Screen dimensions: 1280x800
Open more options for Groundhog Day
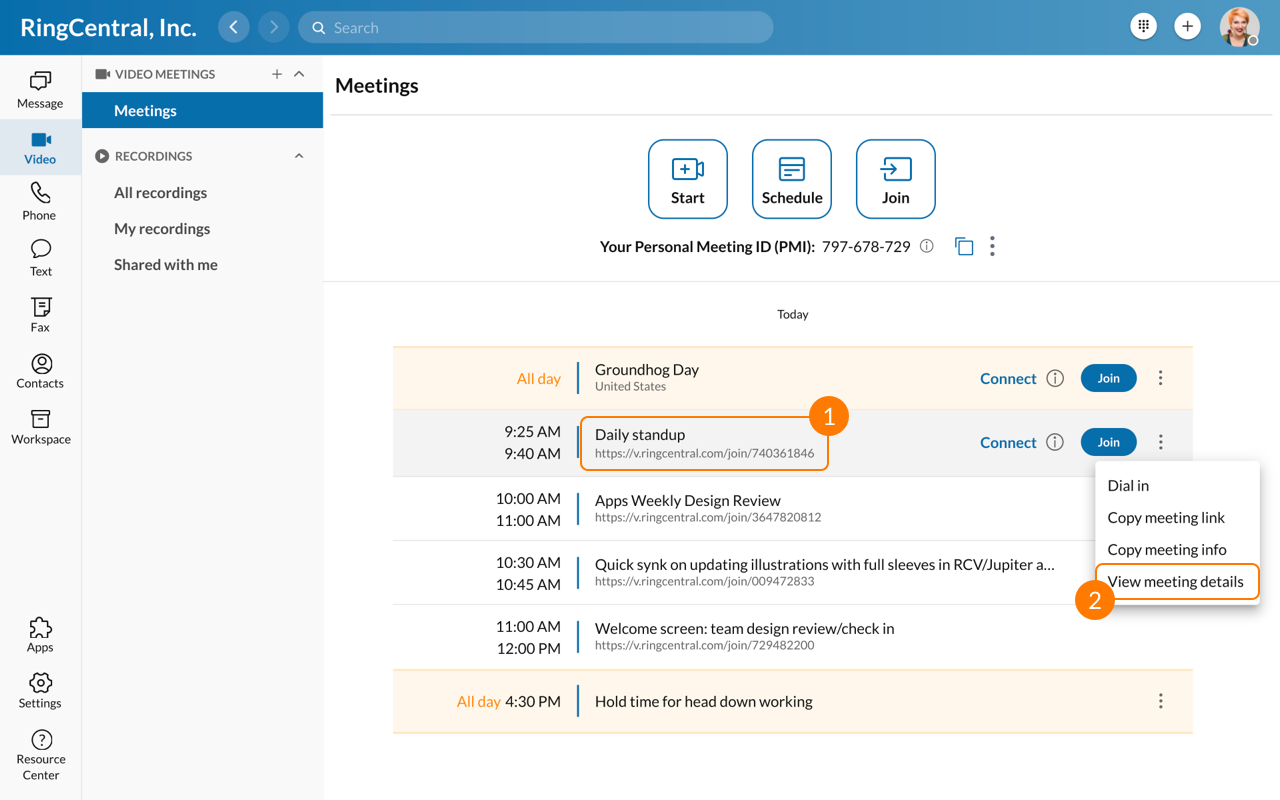point(1160,378)
